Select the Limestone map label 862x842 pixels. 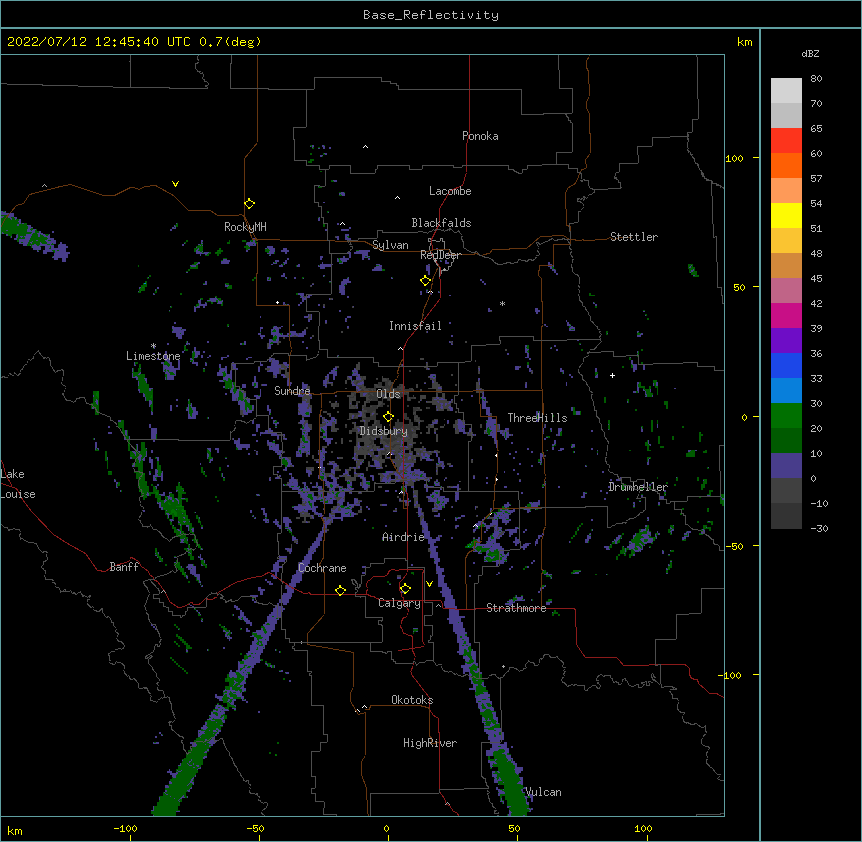coord(153,356)
